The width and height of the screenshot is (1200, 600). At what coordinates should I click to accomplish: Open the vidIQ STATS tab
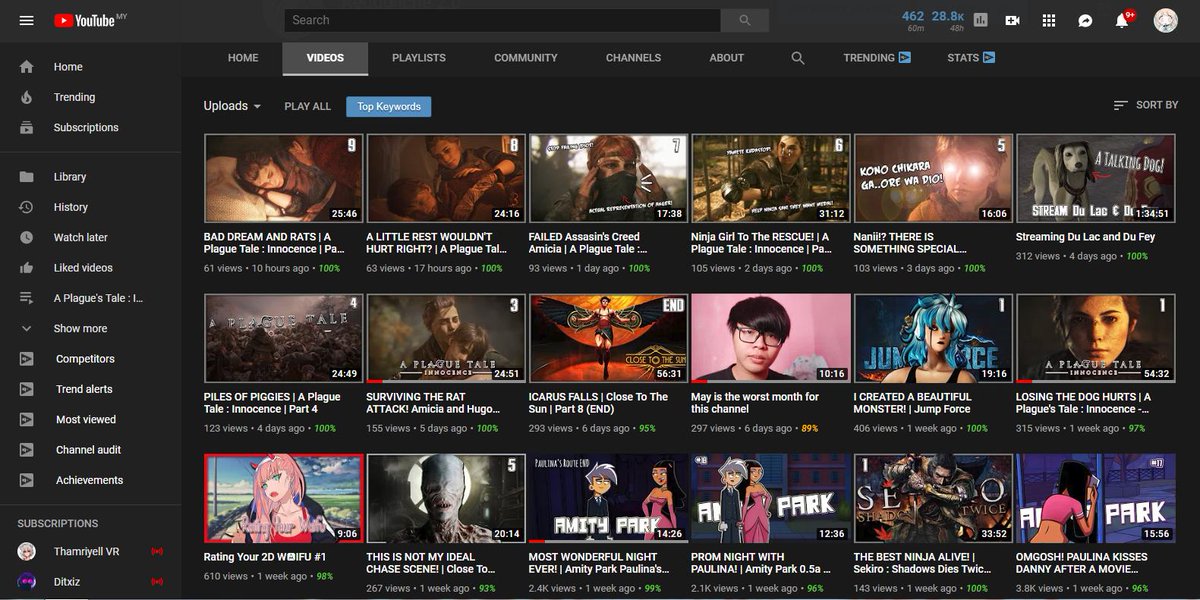971,58
